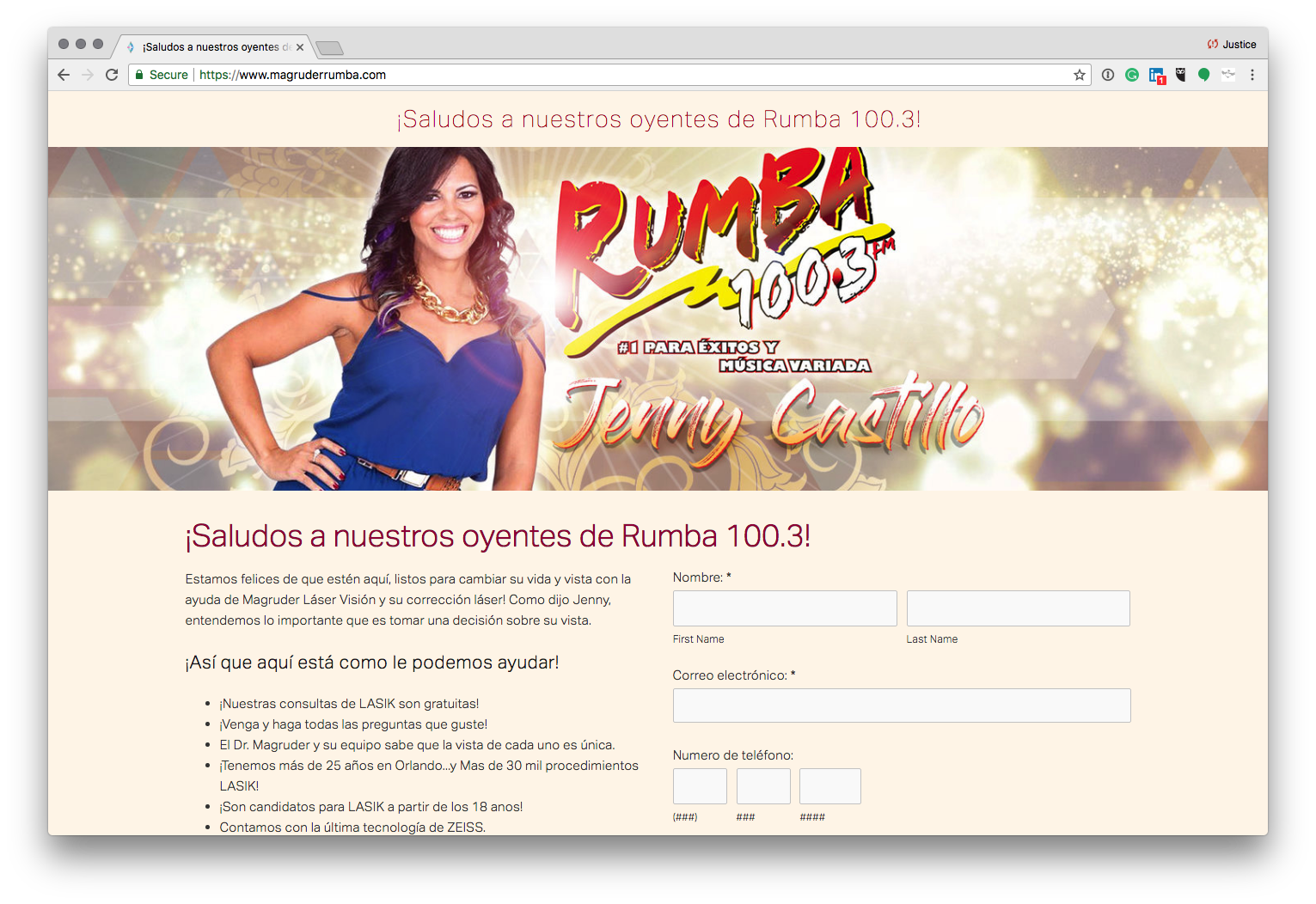This screenshot has height=904, width=1316.
Task: Click the "¡Así que aquí está como le podemos ayudar!" subheading
Action: tap(372, 663)
